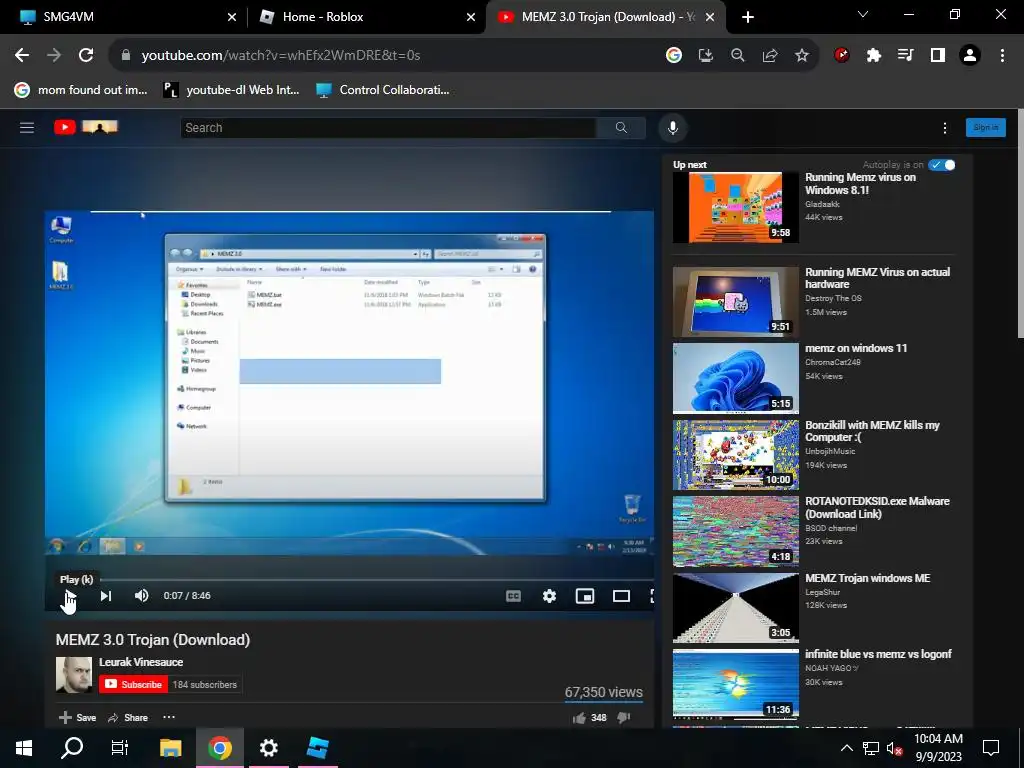Screen dimensions: 1024x768
Task: Open the Windows Start menu
Action: point(24,748)
